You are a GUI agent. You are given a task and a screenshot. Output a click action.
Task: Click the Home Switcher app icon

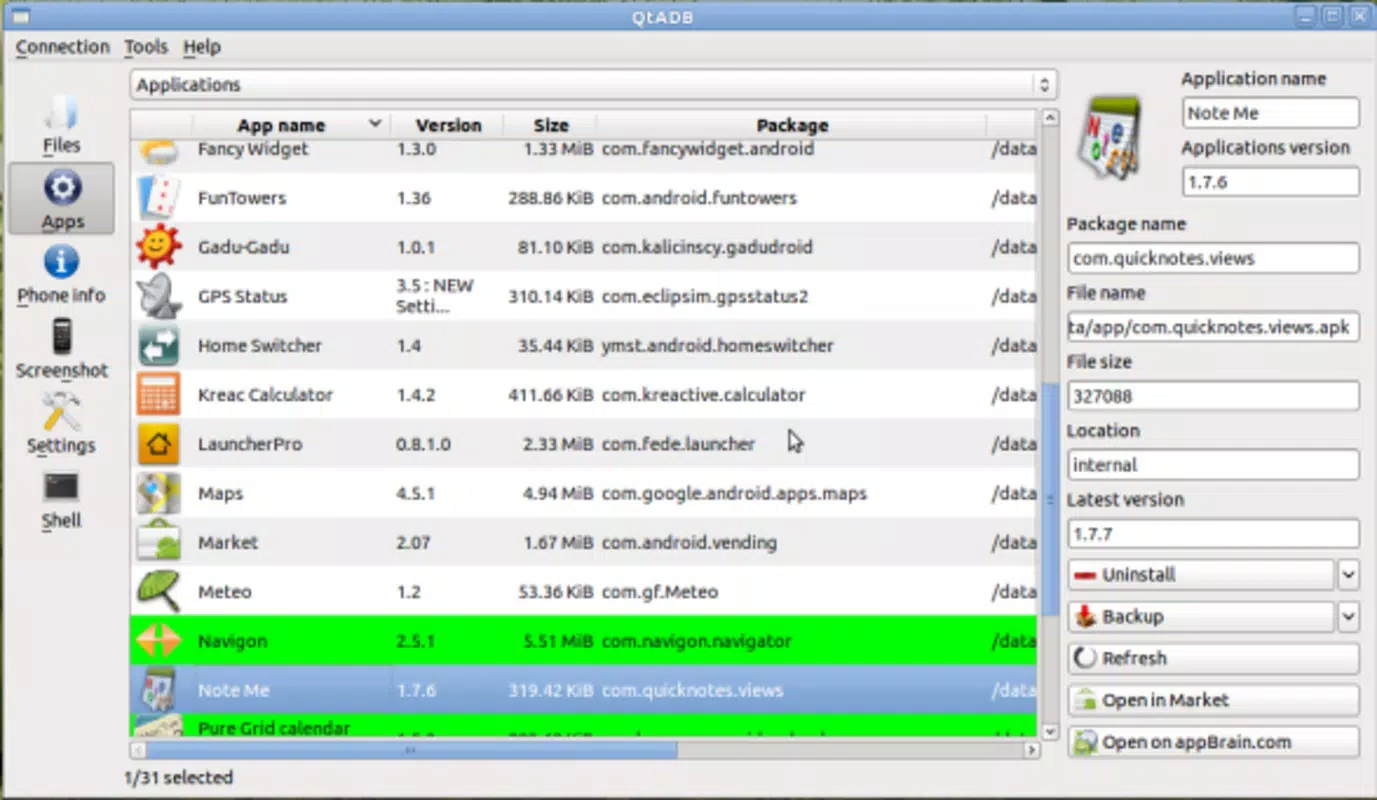click(x=158, y=345)
